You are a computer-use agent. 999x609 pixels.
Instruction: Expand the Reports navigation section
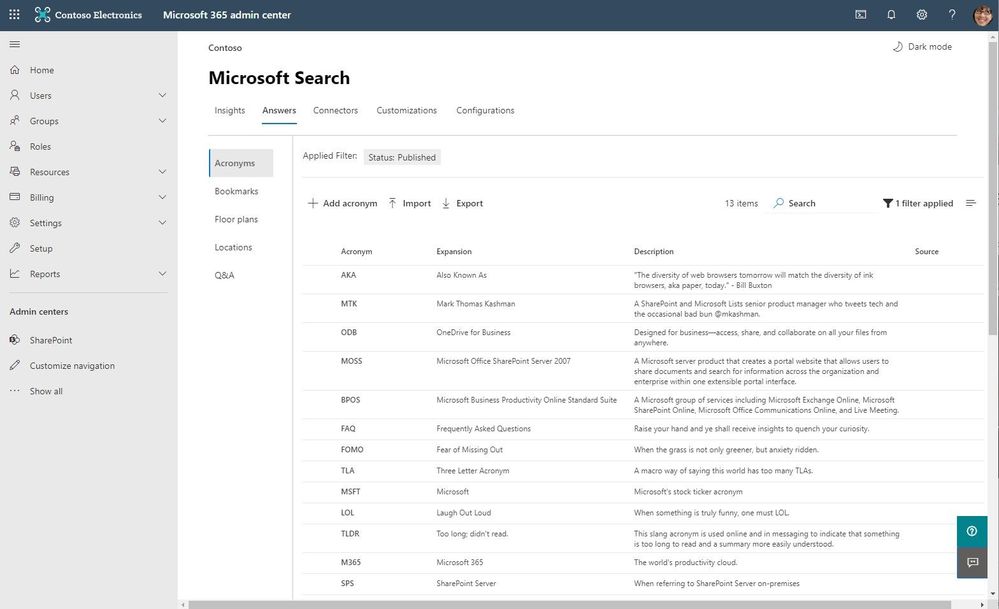click(x=162, y=274)
